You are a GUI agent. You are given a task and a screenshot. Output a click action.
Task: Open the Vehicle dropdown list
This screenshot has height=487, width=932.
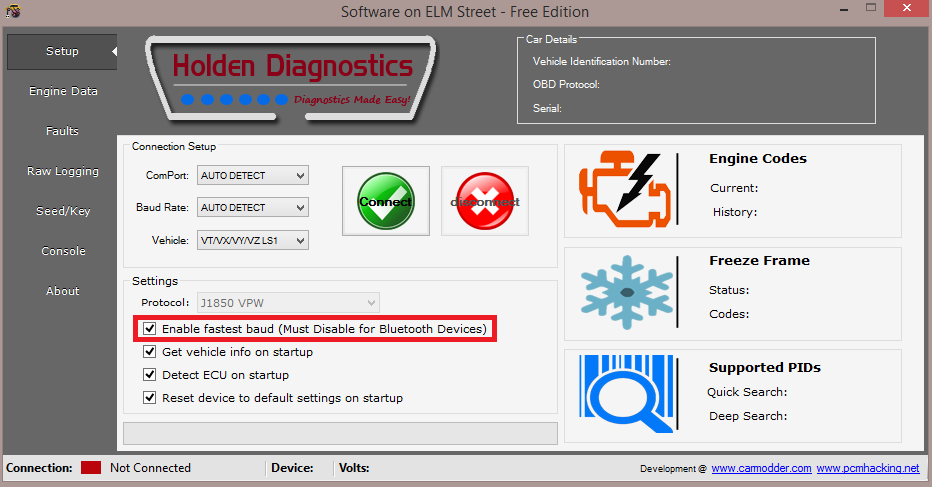253,240
